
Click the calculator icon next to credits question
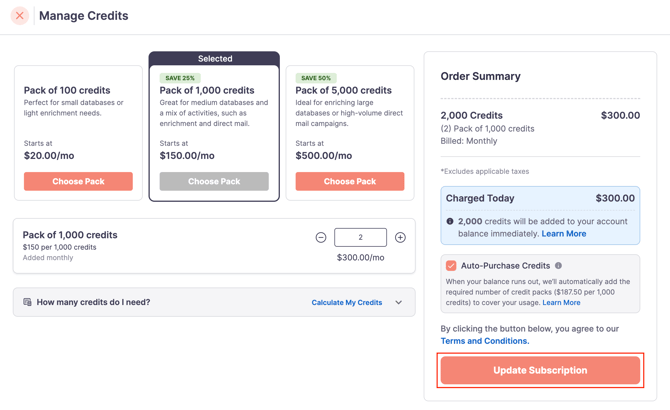tap(27, 302)
